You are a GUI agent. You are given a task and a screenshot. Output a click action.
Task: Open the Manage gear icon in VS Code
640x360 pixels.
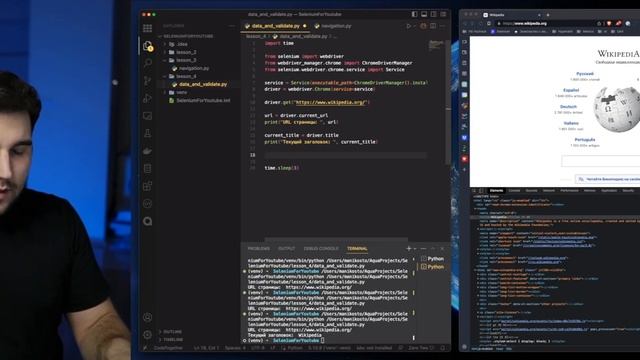tap(148, 335)
